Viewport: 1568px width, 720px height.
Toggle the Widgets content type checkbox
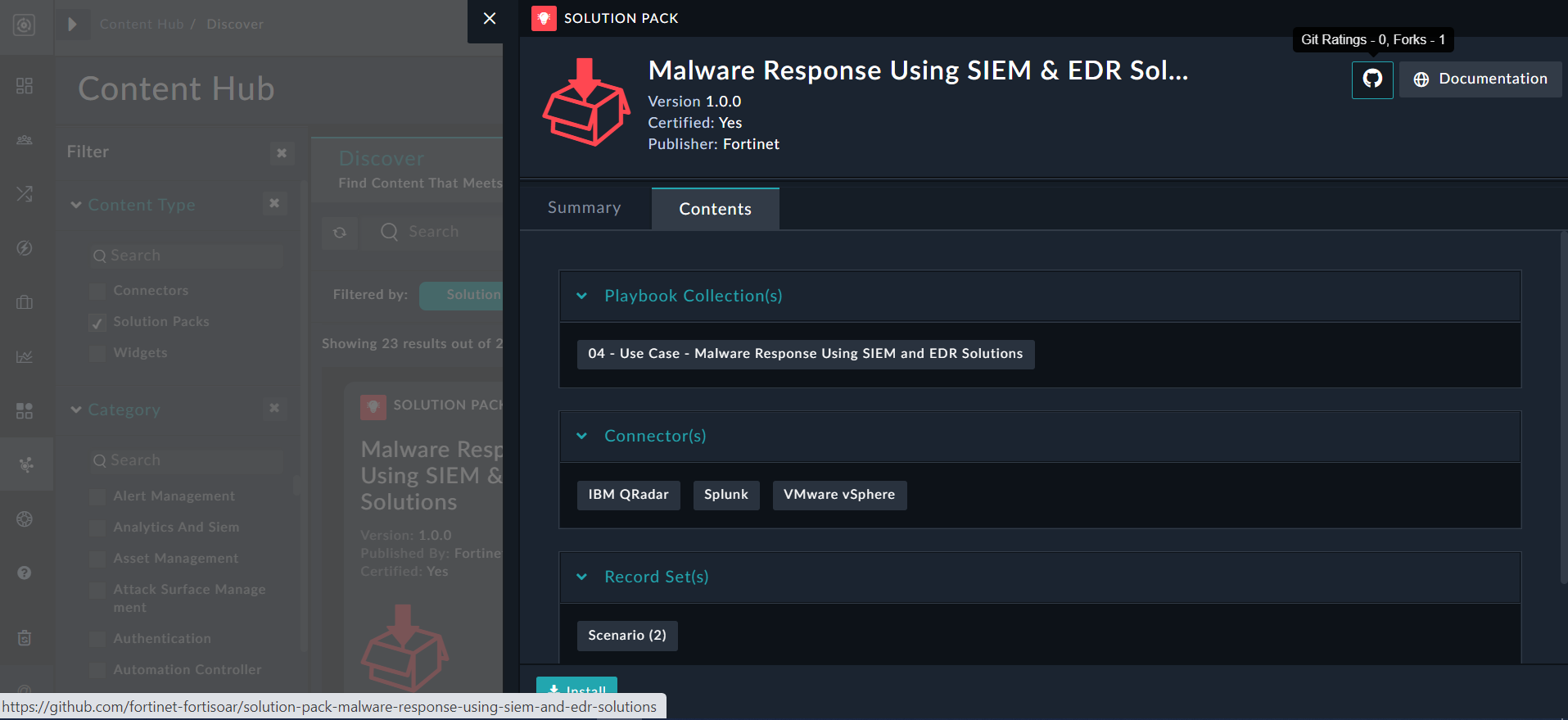[97, 353]
